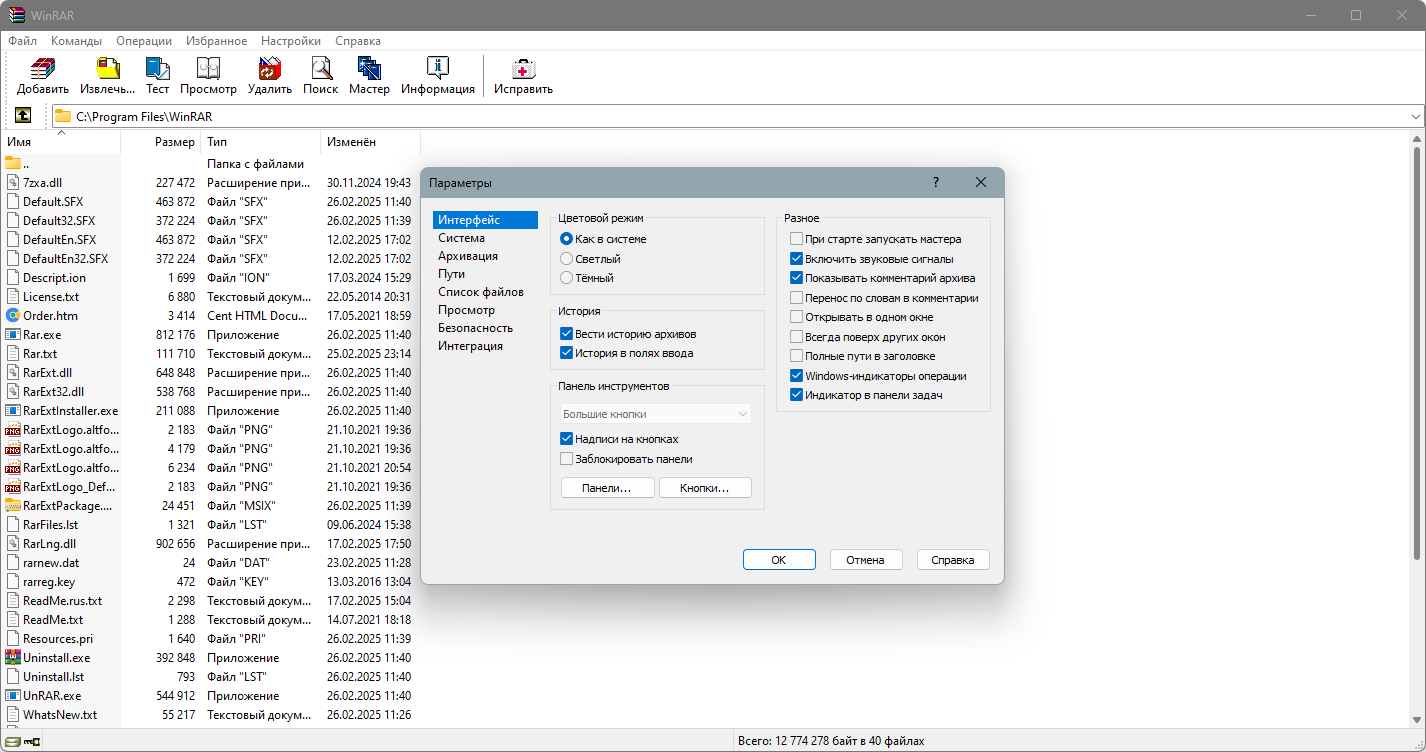Image resolution: width=1426 pixels, height=752 pixels.
Task: Click the OK button
Action: tap(779, 560)
